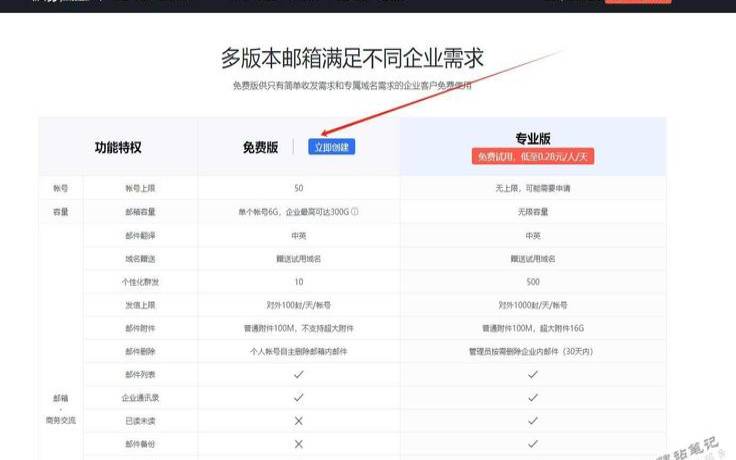Viewport: 736px width, 460px height.
Task: Click 赠送试用域名 in the 免费版 column
Action: [299, 259]
